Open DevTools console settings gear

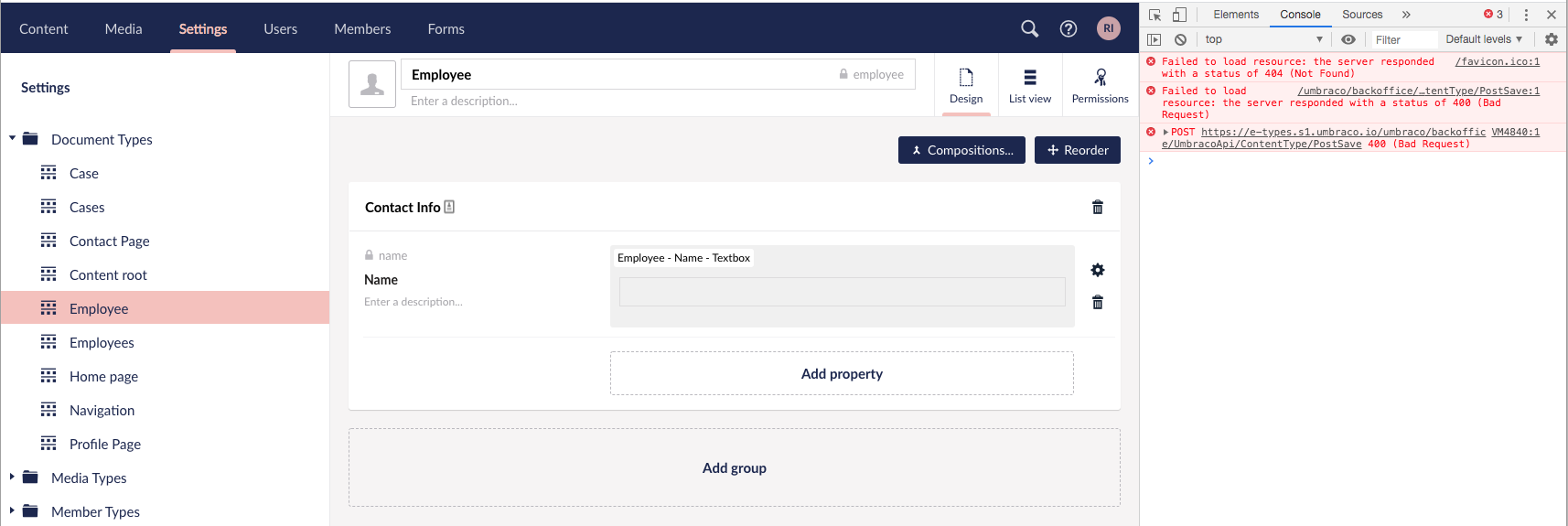coord(1552,39)
